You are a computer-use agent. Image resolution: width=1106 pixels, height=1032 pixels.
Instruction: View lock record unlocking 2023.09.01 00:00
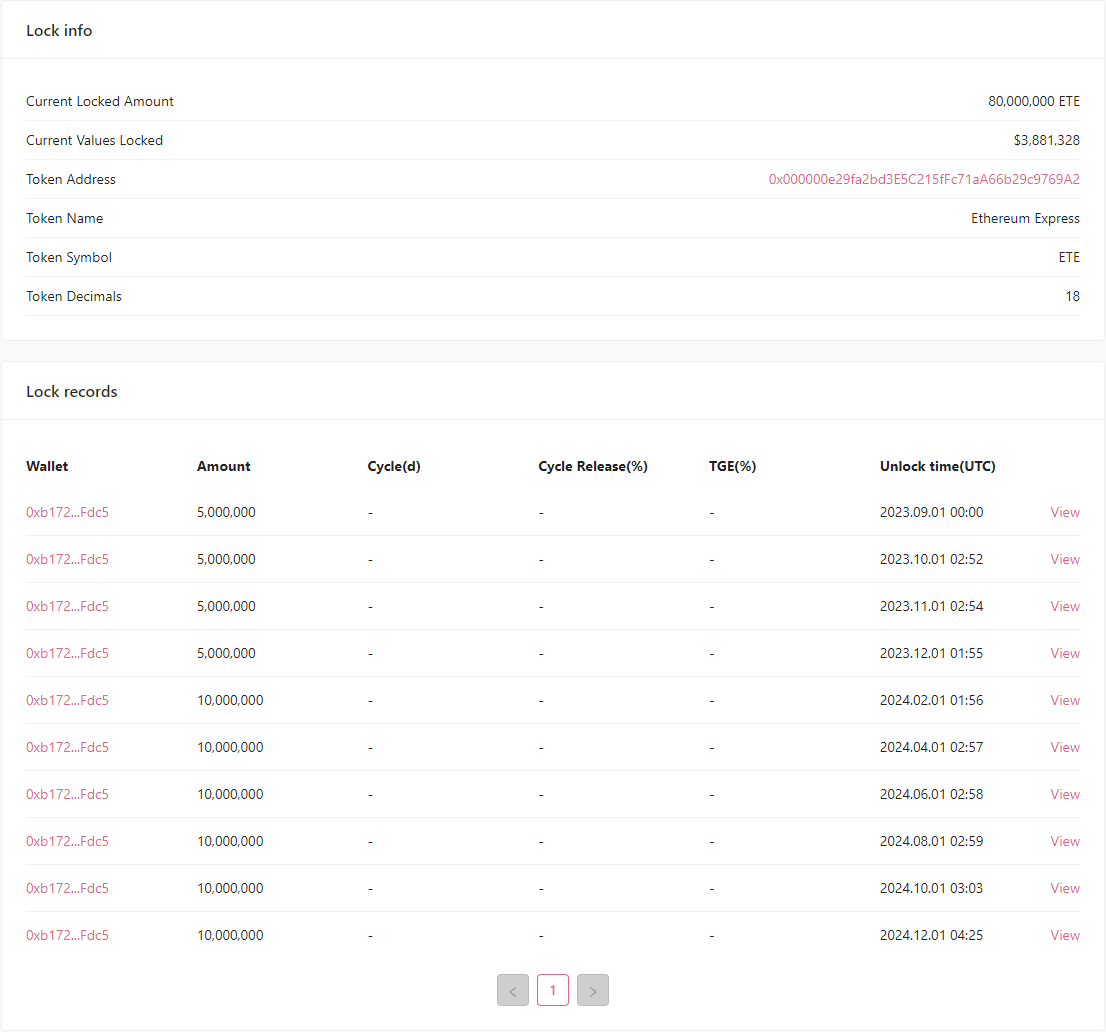tap(1065, 512)
